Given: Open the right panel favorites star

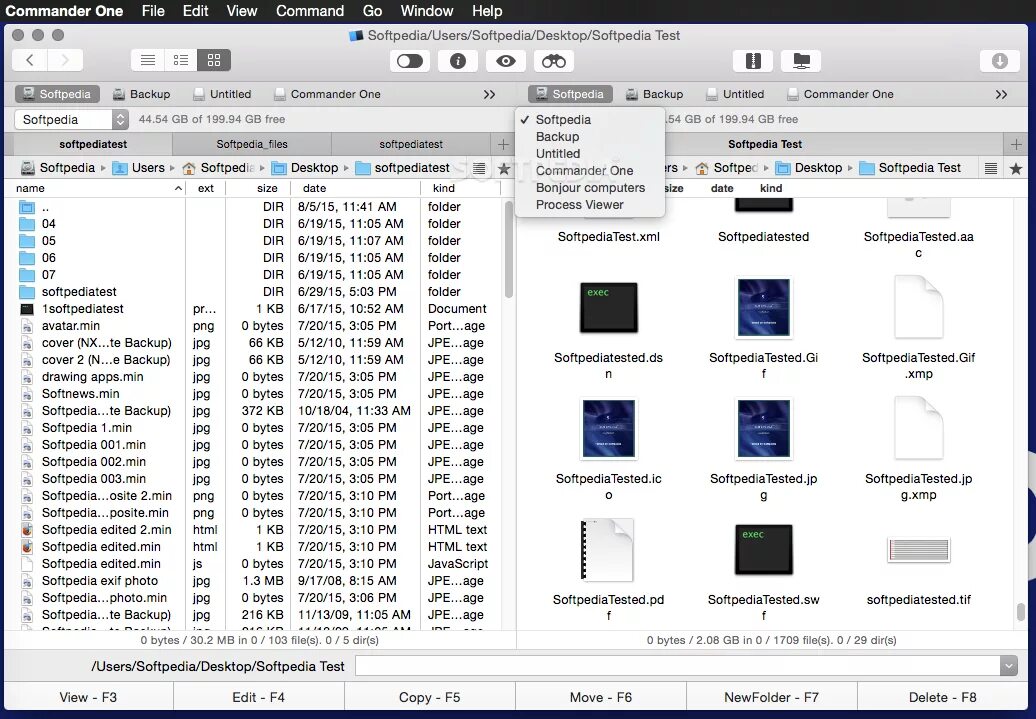Looking at the screenshot, I should pyautogui.click(x=1016, y=169).
